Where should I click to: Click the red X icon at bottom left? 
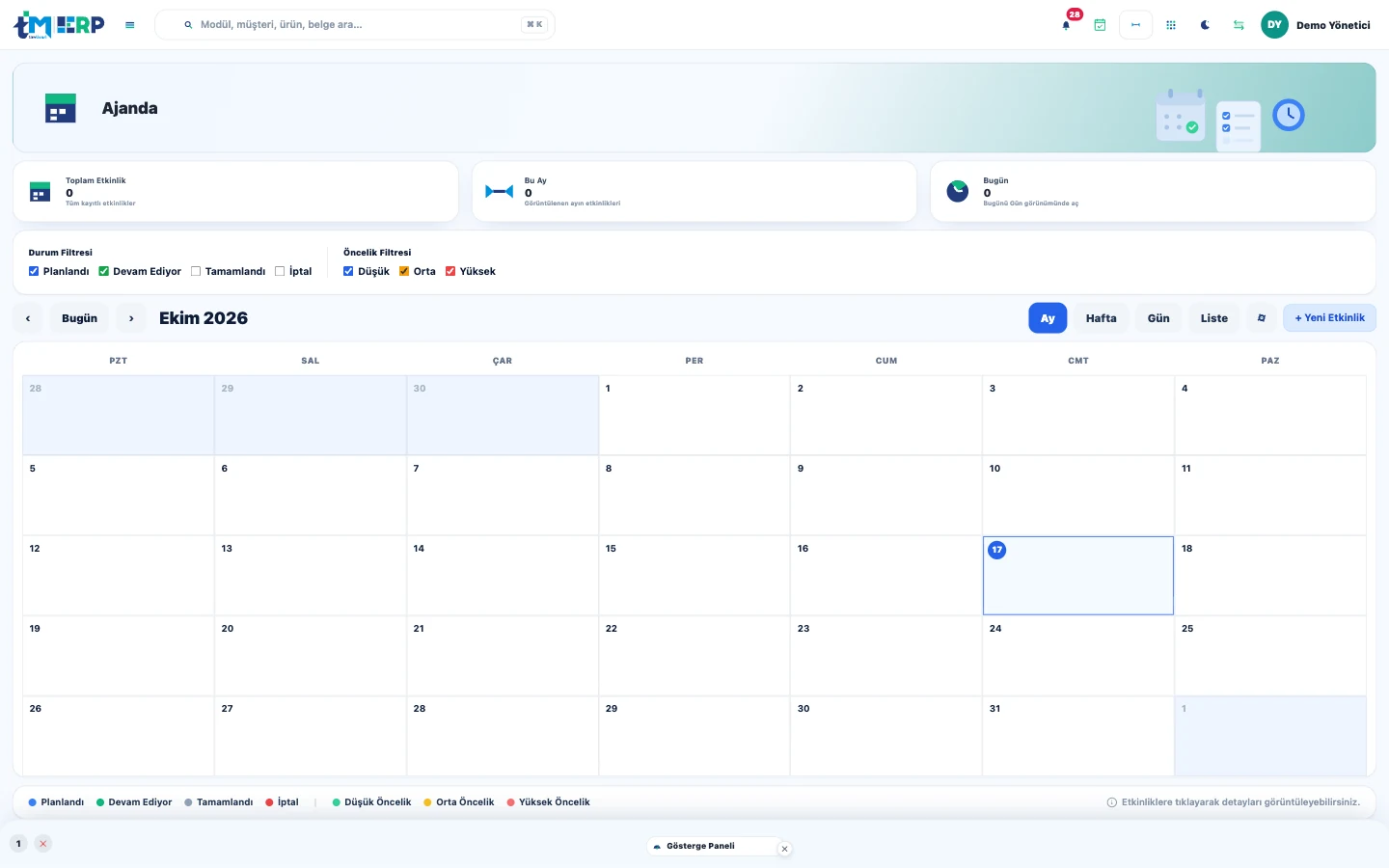click(x=42, y=844)
